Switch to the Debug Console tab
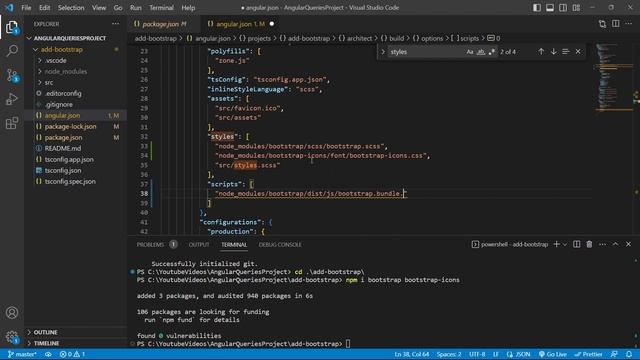This screenshot has height=360, width=640. click(280, 244)
